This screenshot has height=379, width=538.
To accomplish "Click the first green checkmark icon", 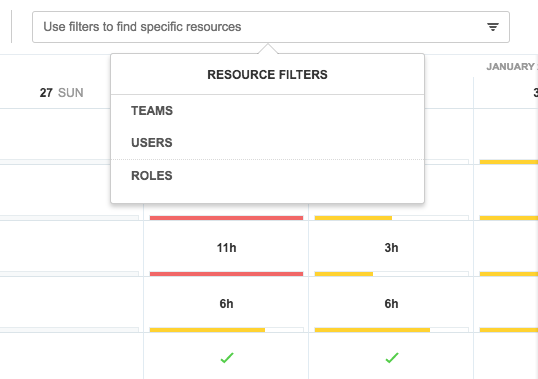I will click(227, 358).
